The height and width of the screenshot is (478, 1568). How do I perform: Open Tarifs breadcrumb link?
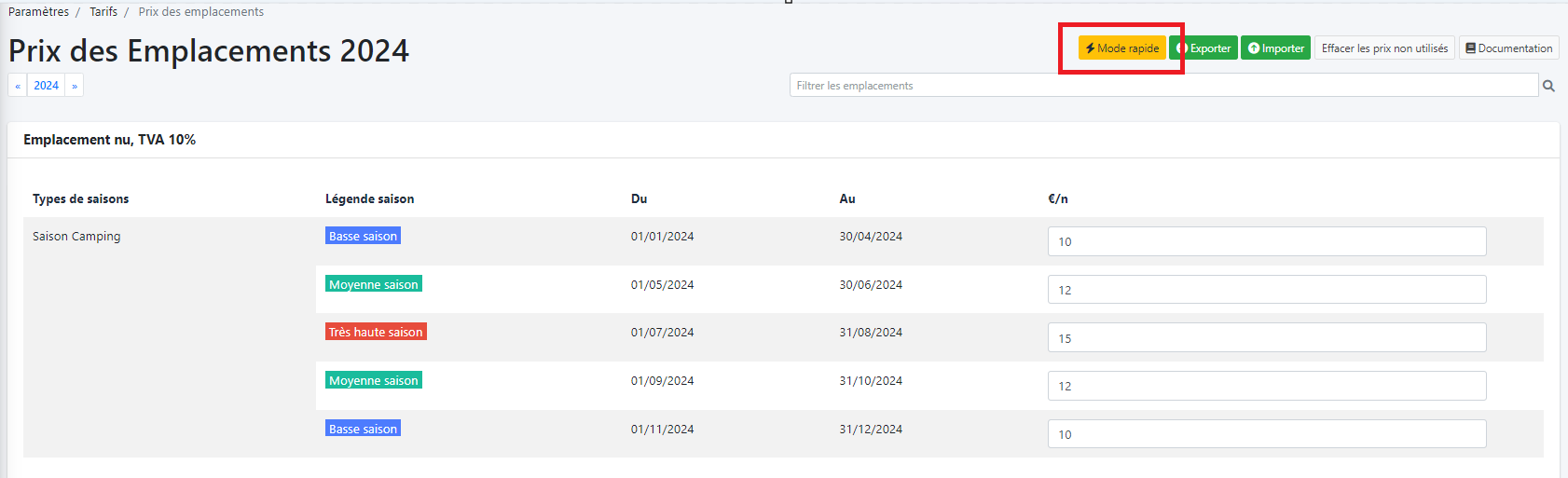(103, 12)
